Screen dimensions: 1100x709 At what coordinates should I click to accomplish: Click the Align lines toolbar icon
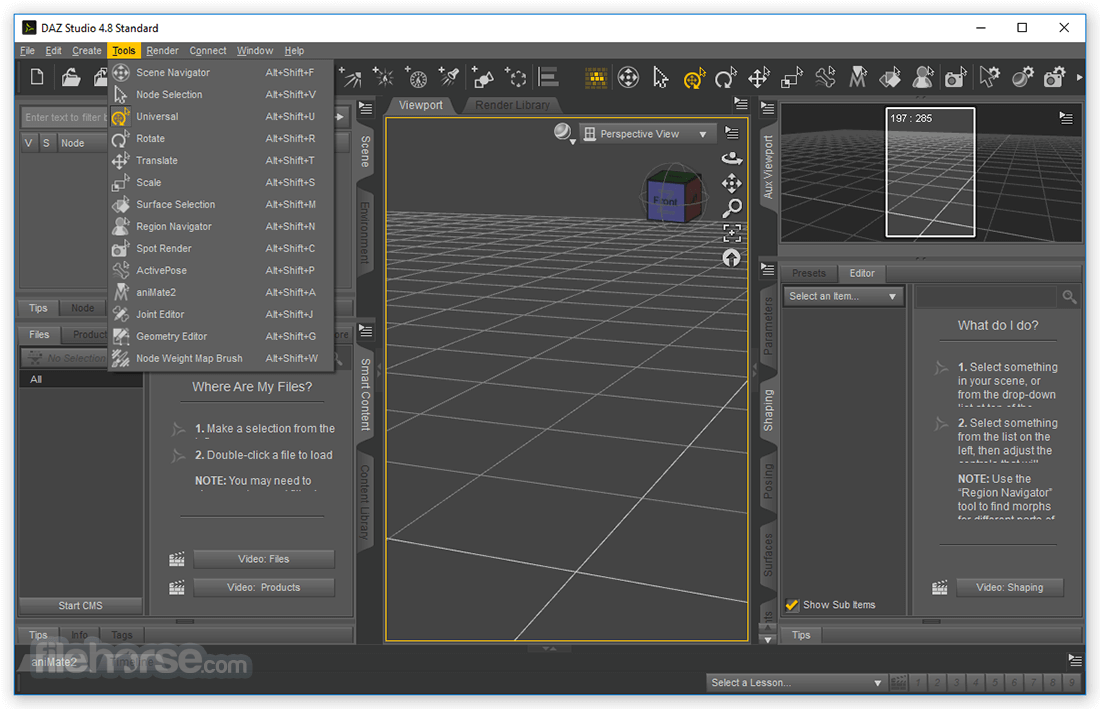(548, 77)
